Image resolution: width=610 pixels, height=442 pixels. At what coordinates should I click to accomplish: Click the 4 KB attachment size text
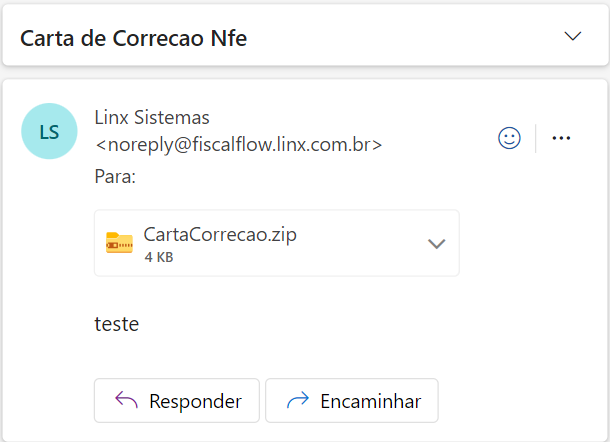point(159,257)
